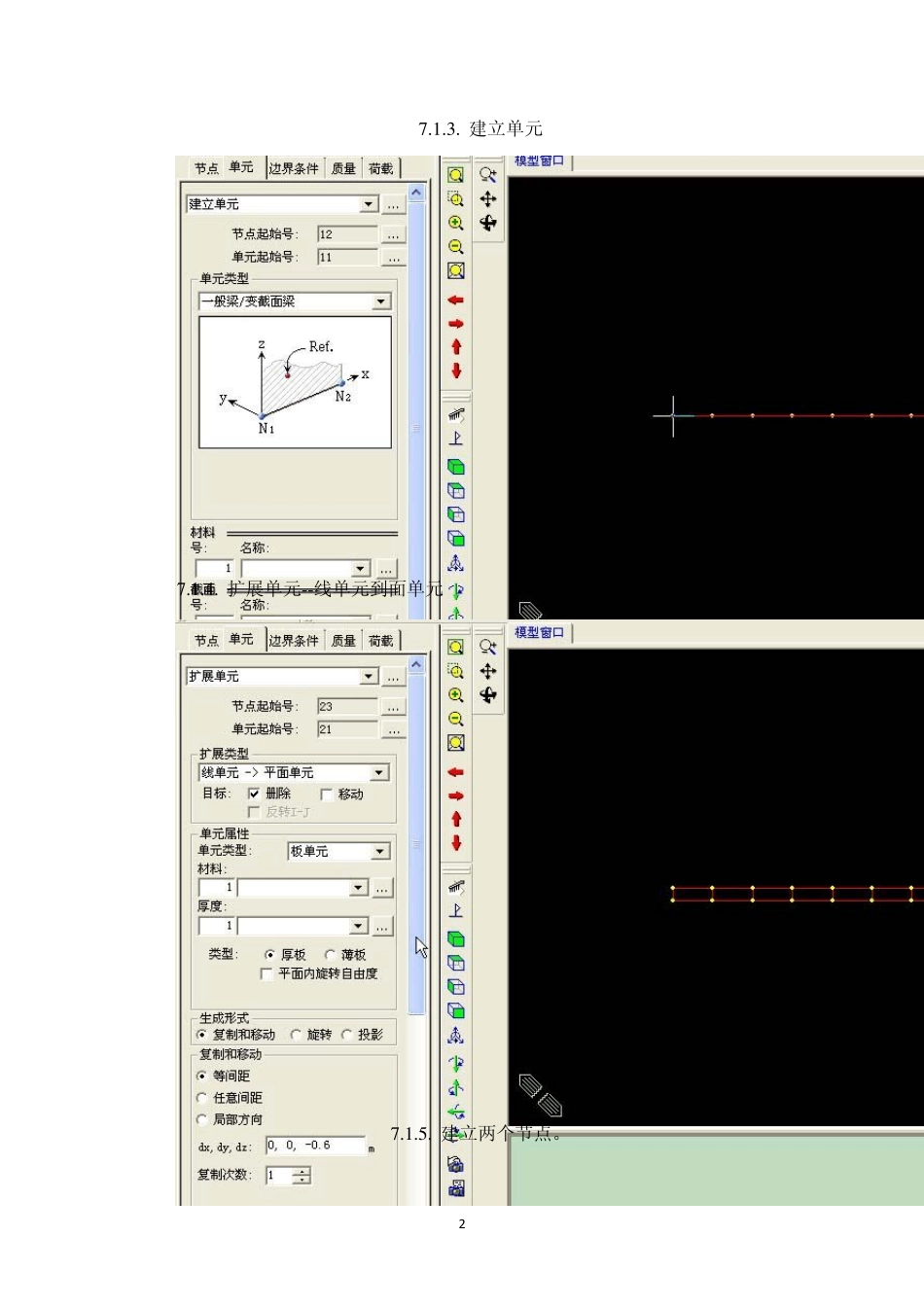This screenshot has width=924, height=1307.
Task: Switch to 荷载 tab above 扩展单元 panel
Action: point(380,641)
